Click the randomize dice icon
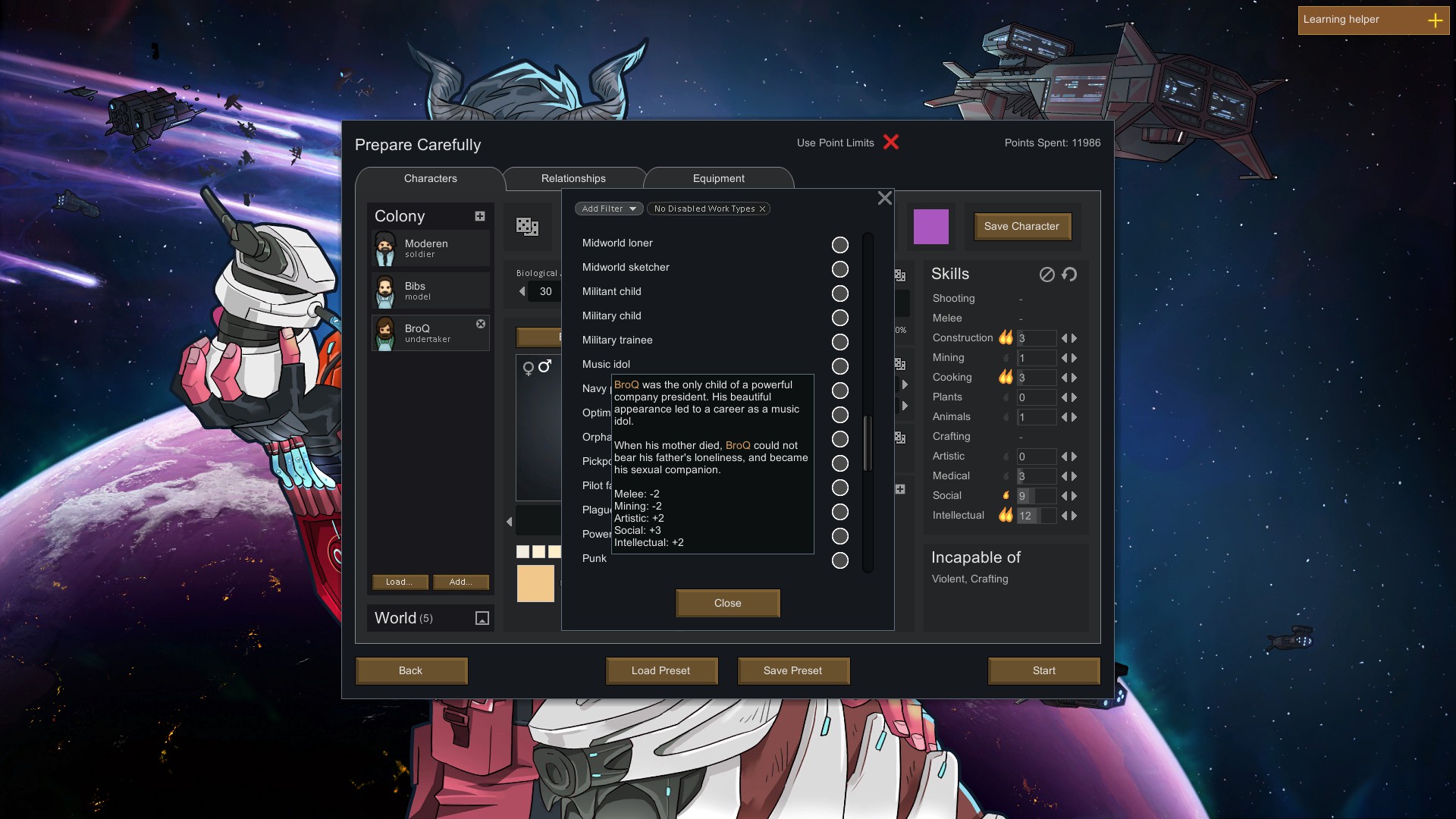The width and height of the screenshot is (1456, 819). coord(527,226)
